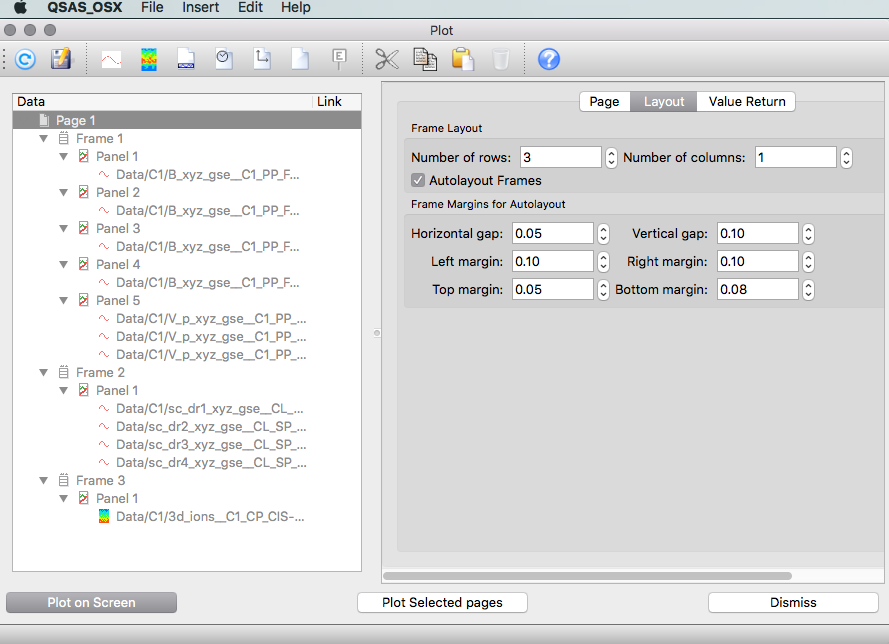Switch to the Value Return tab
The width and height of the screenshot is (889, 644).
746,102
